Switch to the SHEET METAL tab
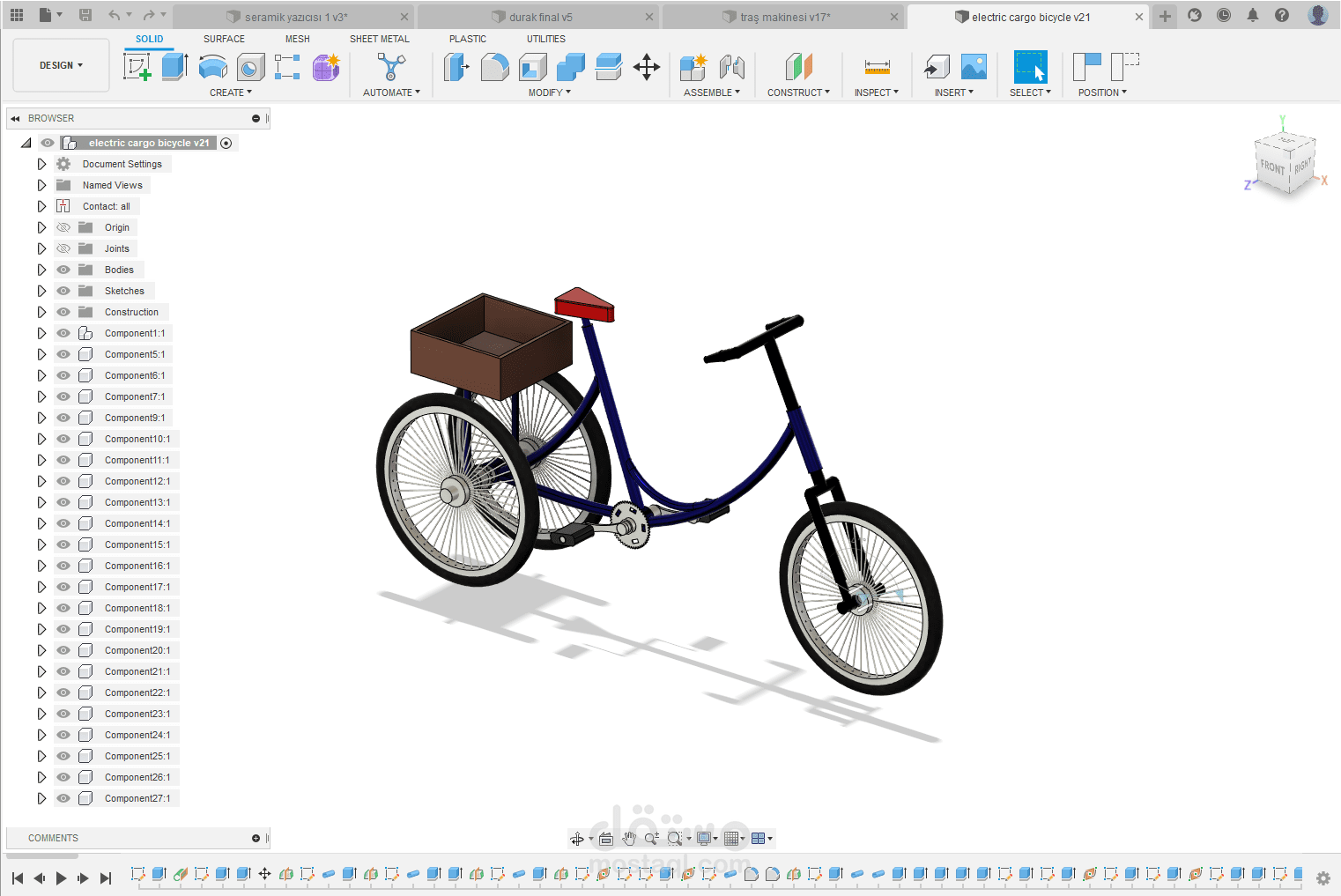The width and height of the screenshot is (1341, 896). tap(380, 39)
